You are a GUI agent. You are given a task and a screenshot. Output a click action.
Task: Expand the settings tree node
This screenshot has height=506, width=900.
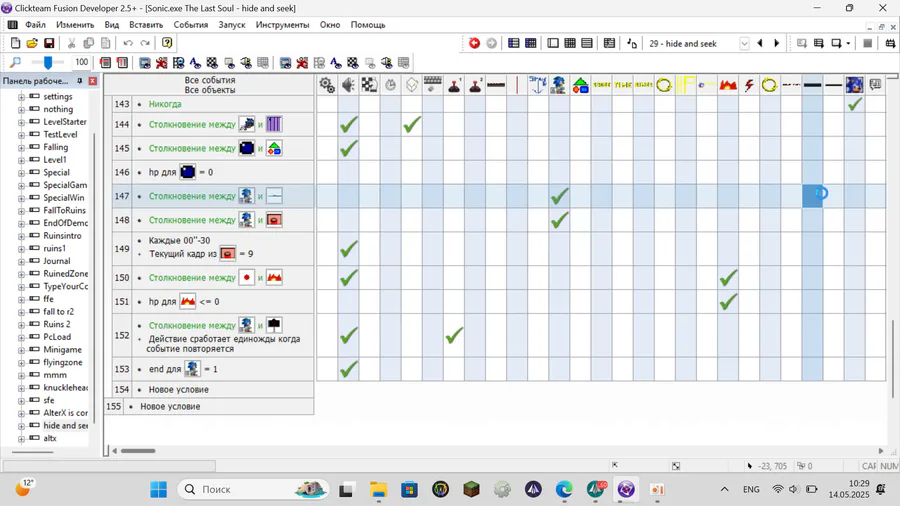pyautogui.click(x=21, y=97)
